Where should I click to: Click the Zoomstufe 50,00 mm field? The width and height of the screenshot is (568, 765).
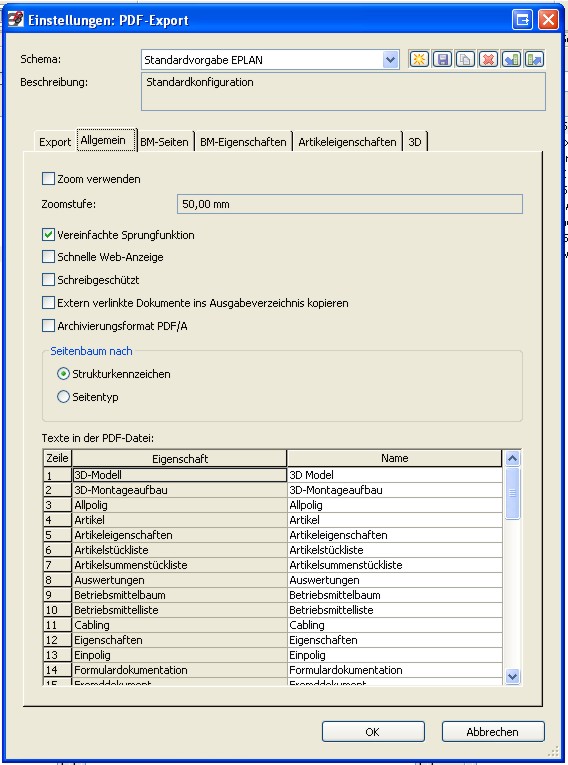click(349, 204)
